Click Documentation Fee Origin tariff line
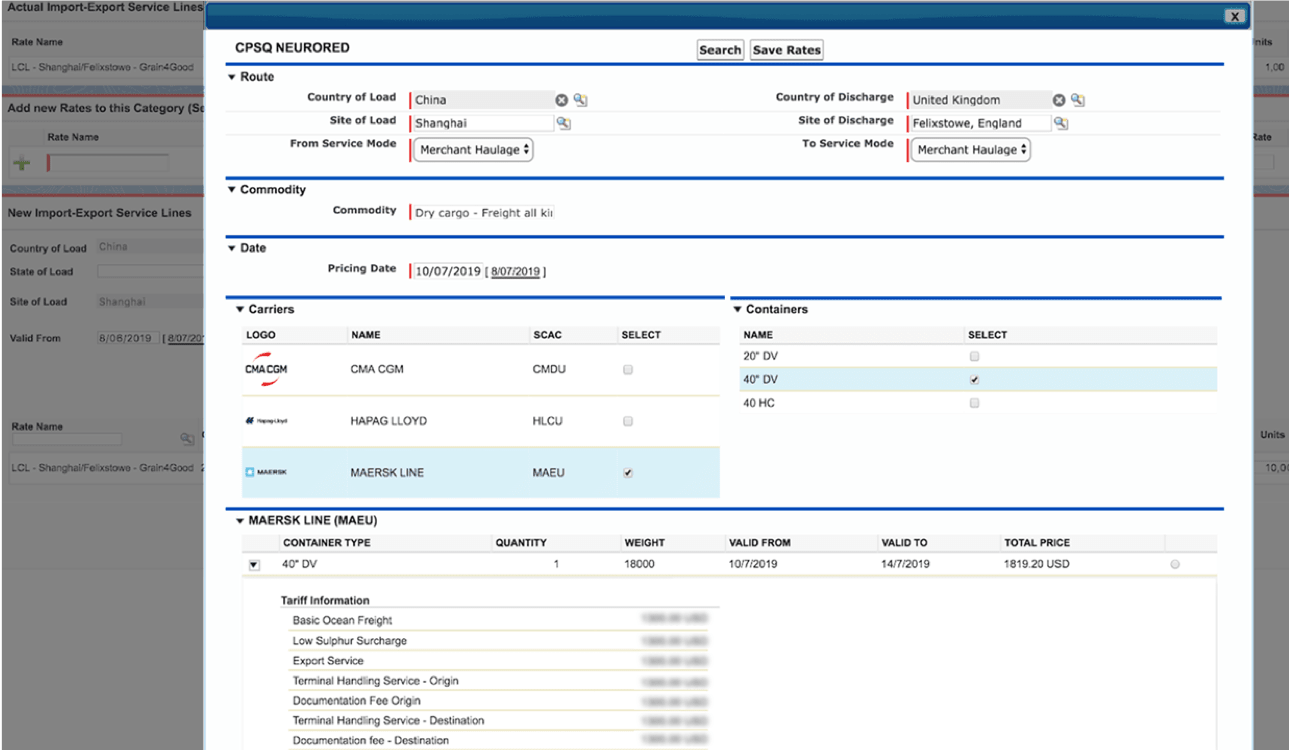Screen dimensions: 1289x750 500,701
